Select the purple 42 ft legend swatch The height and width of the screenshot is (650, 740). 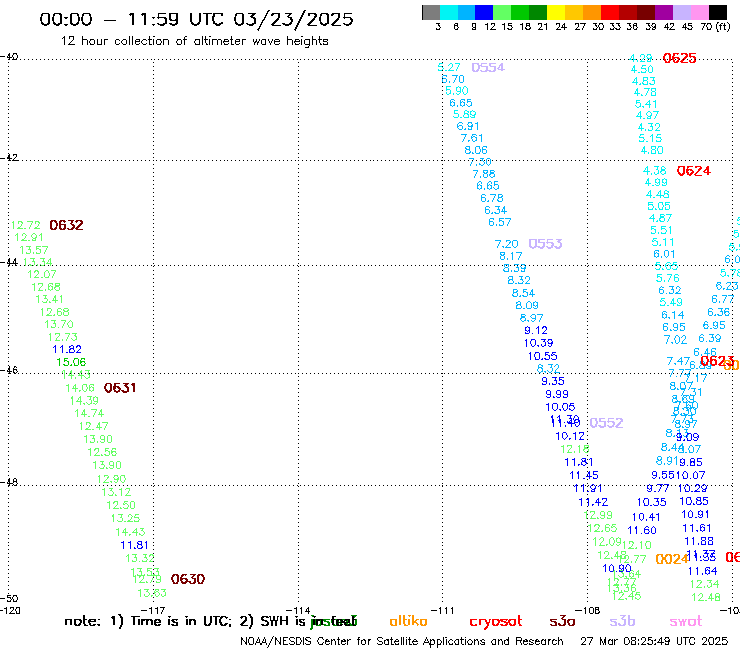pos(663,12)
